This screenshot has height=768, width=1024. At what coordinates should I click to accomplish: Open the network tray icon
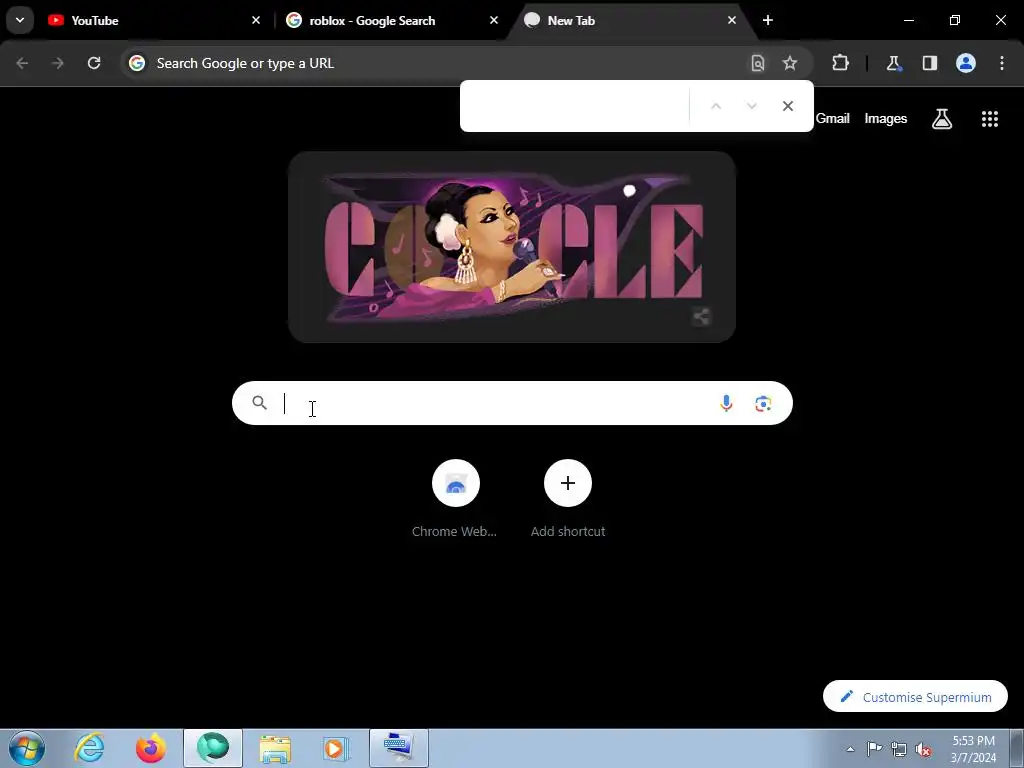click(x=899, y=749)
